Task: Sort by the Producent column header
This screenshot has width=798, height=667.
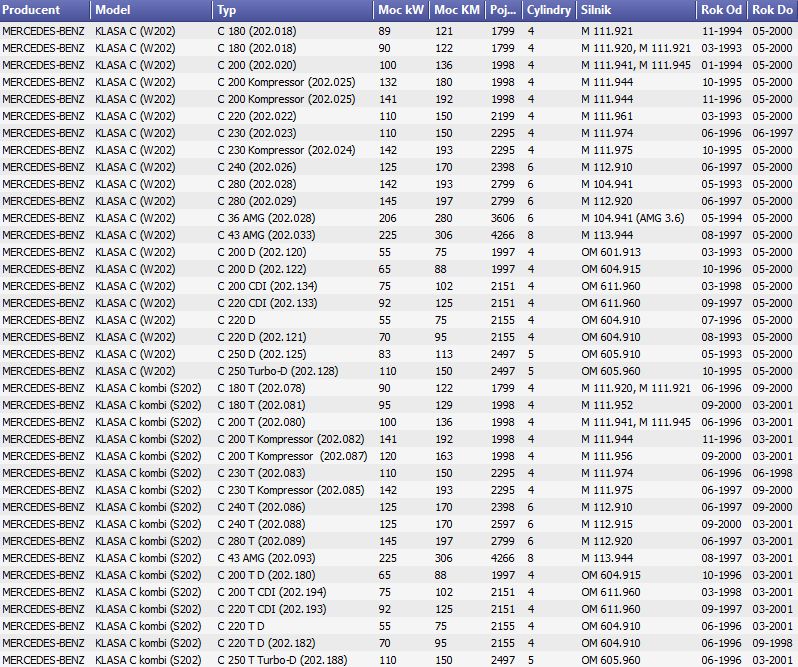Action: [x=45, y=10]
